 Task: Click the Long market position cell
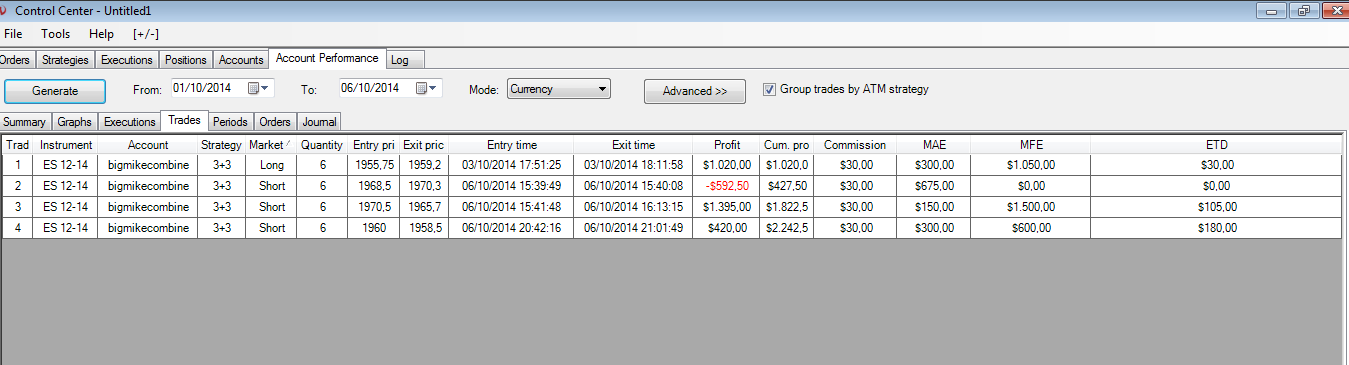pyautogui.click(x=271, y=165)
